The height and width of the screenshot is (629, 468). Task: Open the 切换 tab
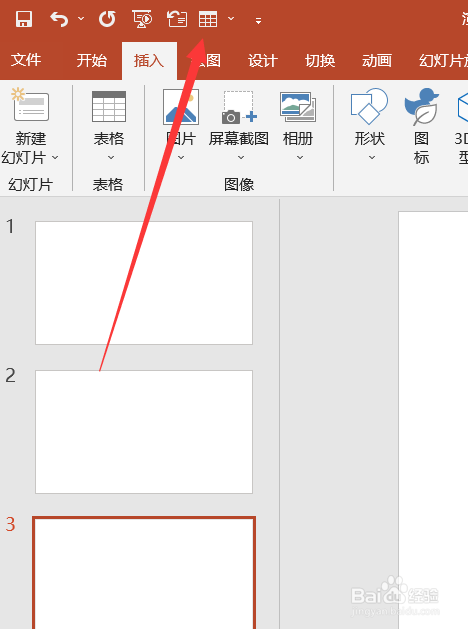pos(320,61)
